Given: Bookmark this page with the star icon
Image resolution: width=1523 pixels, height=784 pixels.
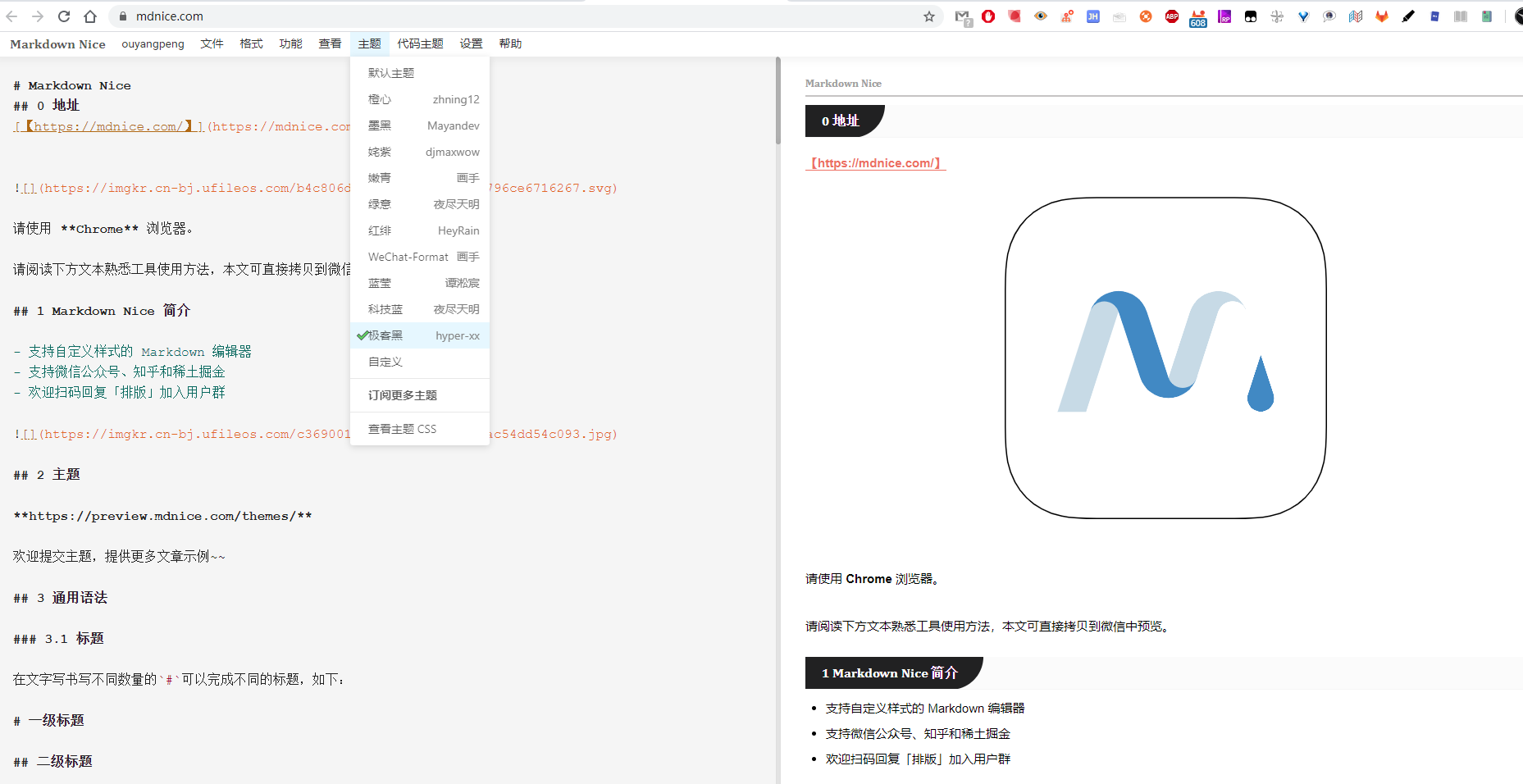Looking at the screenshot, I should tap(929, 16).
